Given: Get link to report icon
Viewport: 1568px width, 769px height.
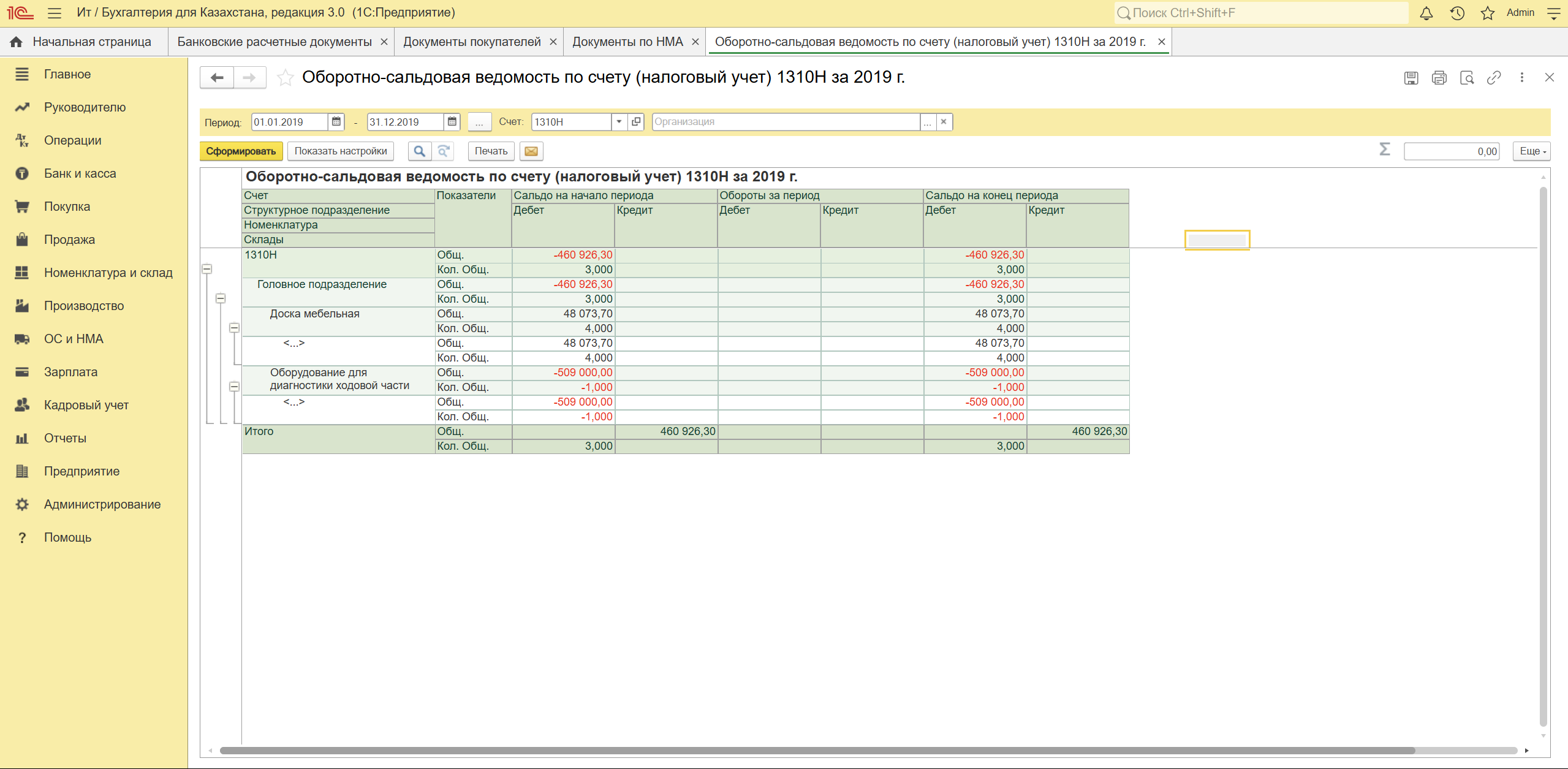Looking at the screenshot, I should click(x=1494, y=78).
